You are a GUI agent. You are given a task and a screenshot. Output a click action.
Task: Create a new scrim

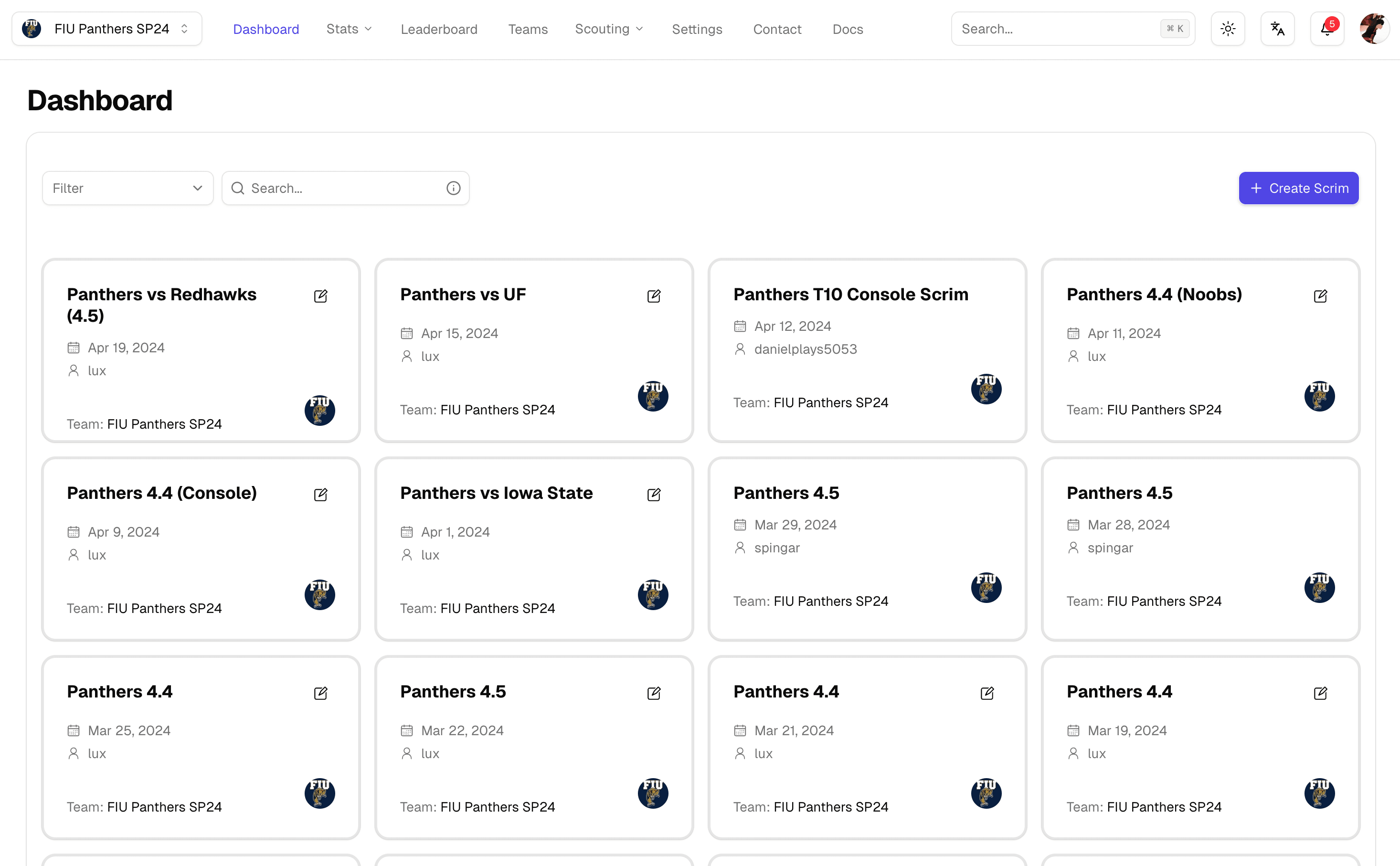point(1299,188)
